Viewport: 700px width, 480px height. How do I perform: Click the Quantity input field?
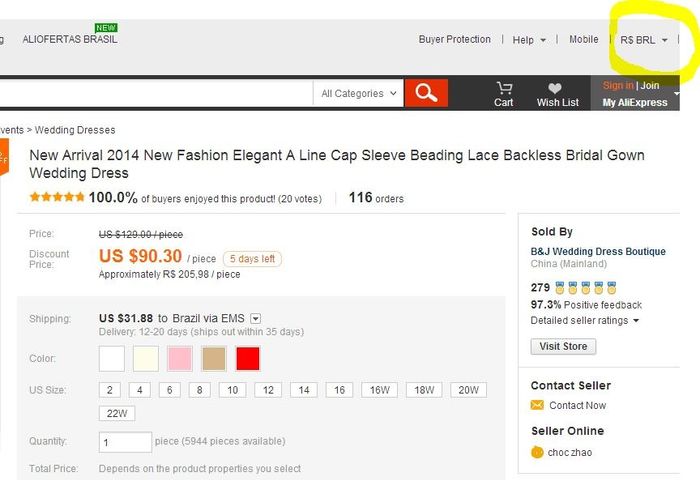pos(125,442)
